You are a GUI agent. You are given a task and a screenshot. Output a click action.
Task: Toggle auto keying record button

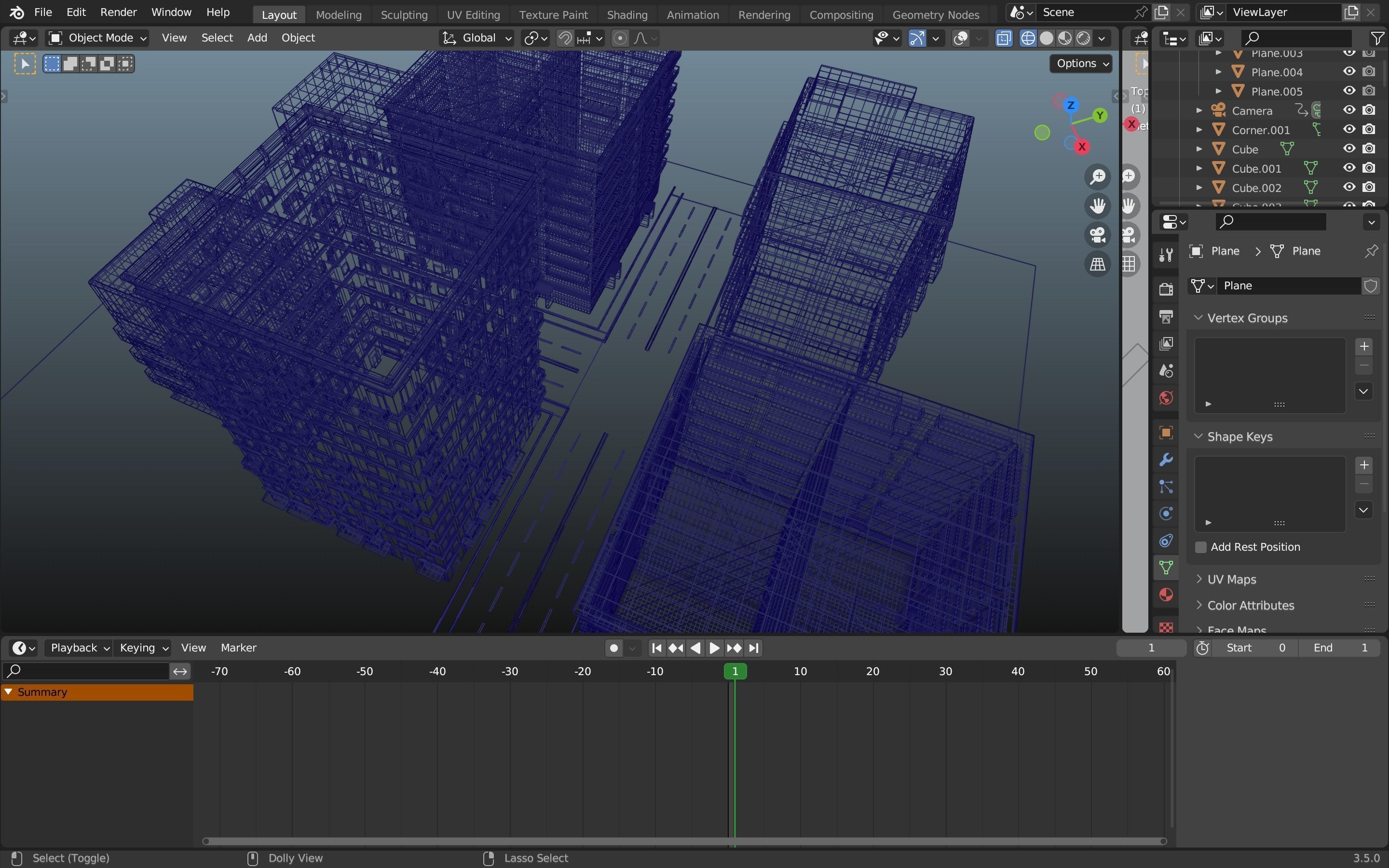point(613,648)
